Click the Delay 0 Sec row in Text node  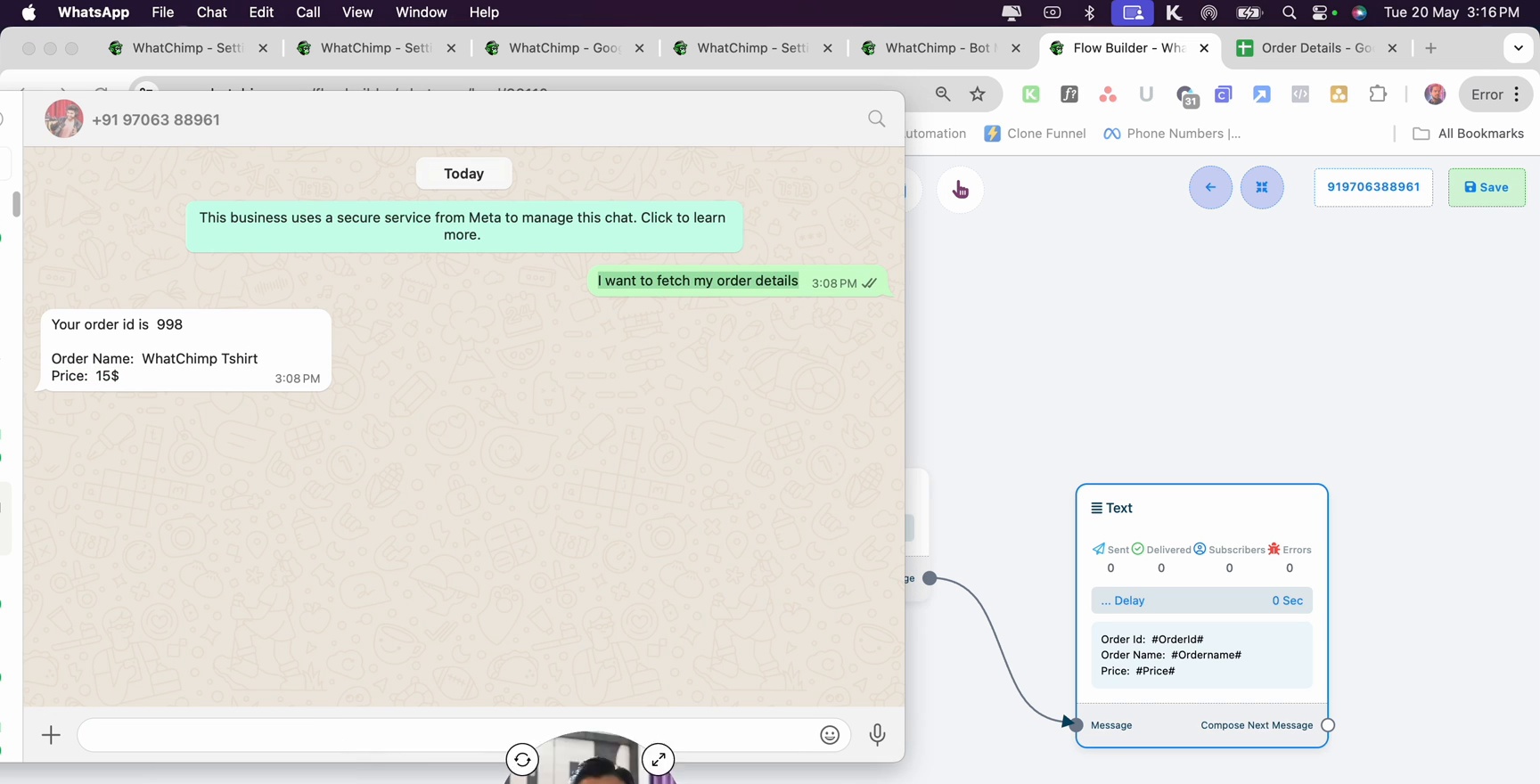(1201, 600)
